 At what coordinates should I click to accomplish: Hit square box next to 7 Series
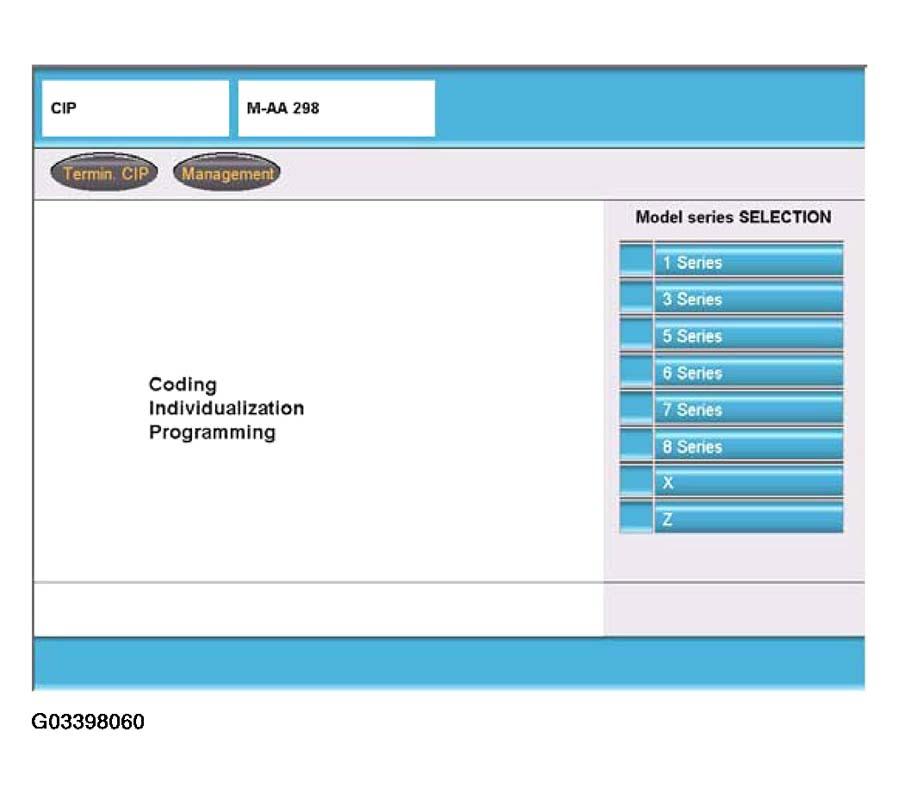(636, 410)
